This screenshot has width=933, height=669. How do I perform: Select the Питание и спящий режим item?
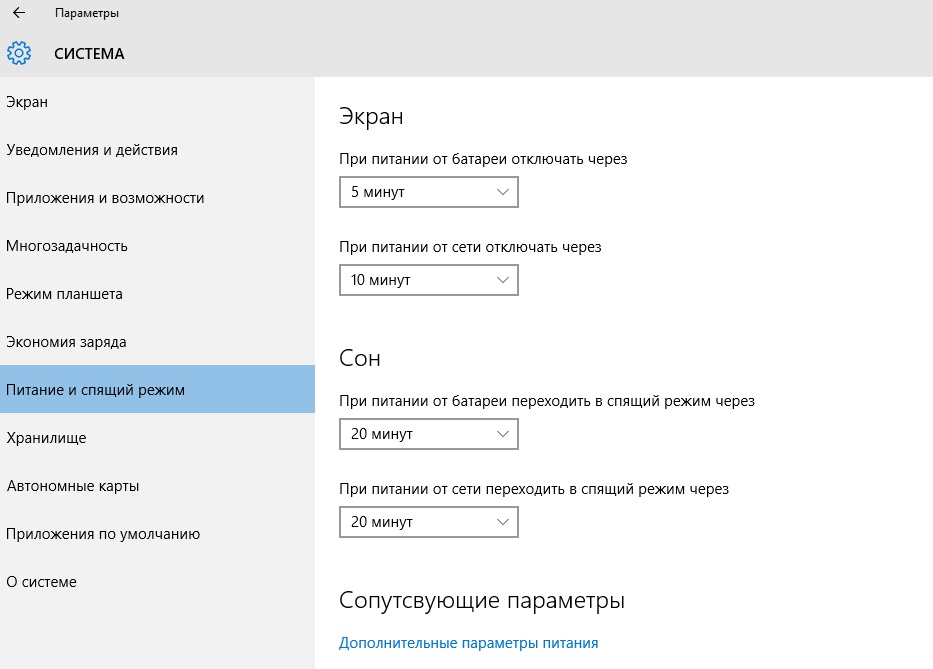point(96,390)
